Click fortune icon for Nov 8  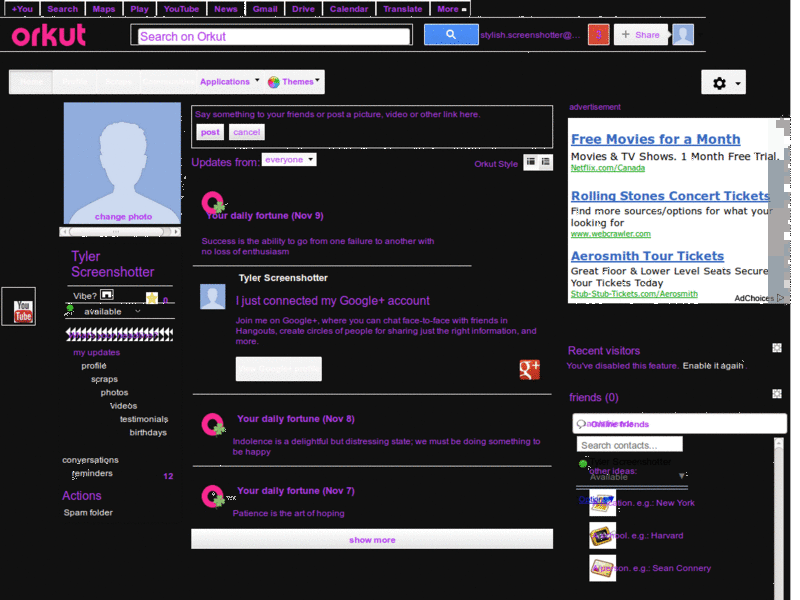213,424
